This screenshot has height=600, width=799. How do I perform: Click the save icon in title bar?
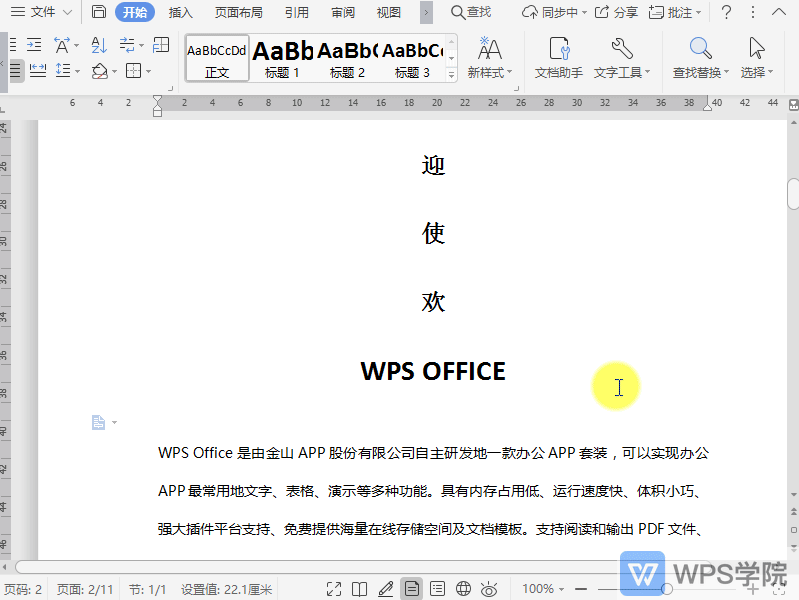98,12
